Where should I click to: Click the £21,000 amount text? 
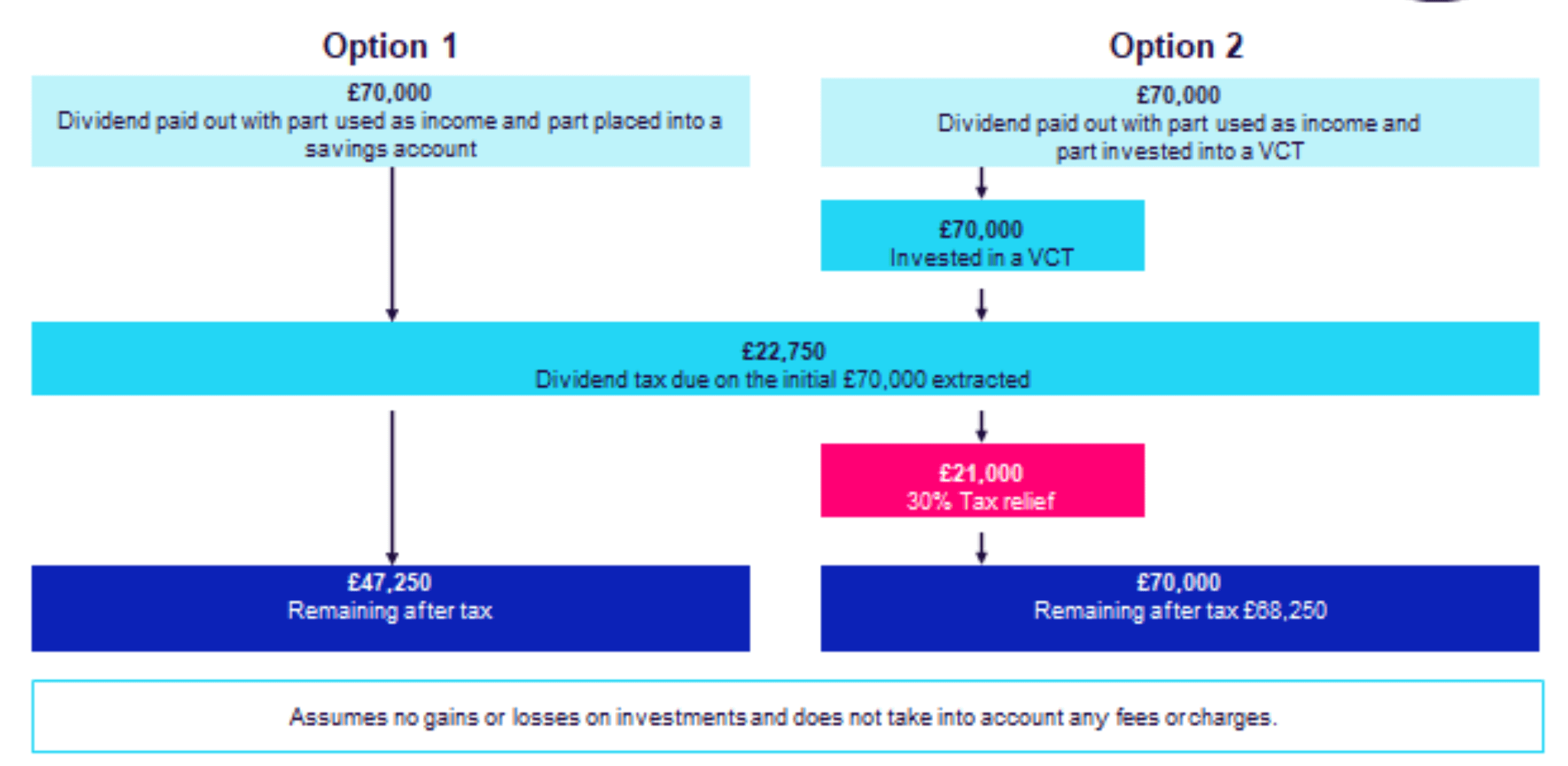coord(981,473)
